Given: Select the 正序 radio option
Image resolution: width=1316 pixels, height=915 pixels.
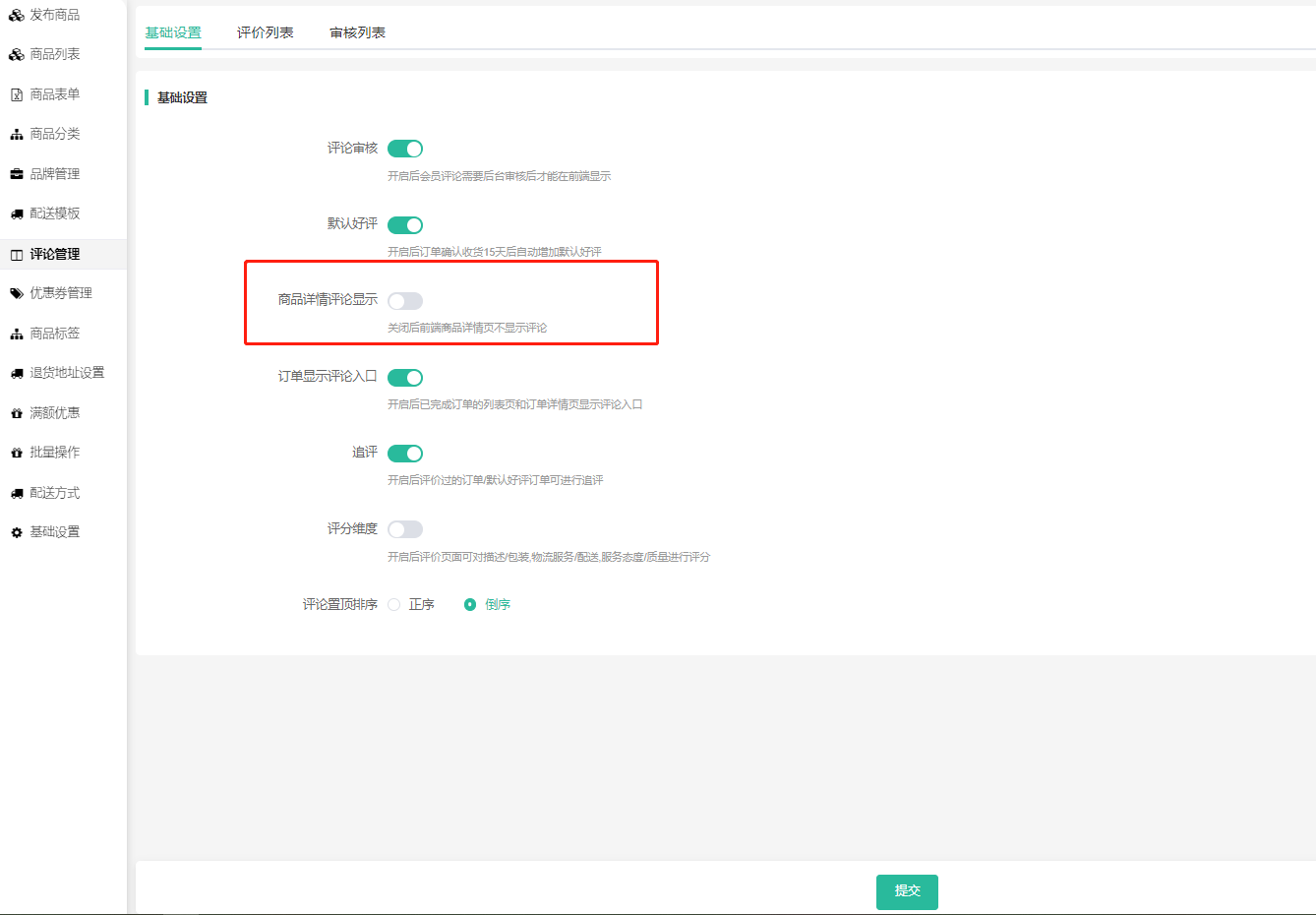Looking at the screenshot, I should click(394, 605).
